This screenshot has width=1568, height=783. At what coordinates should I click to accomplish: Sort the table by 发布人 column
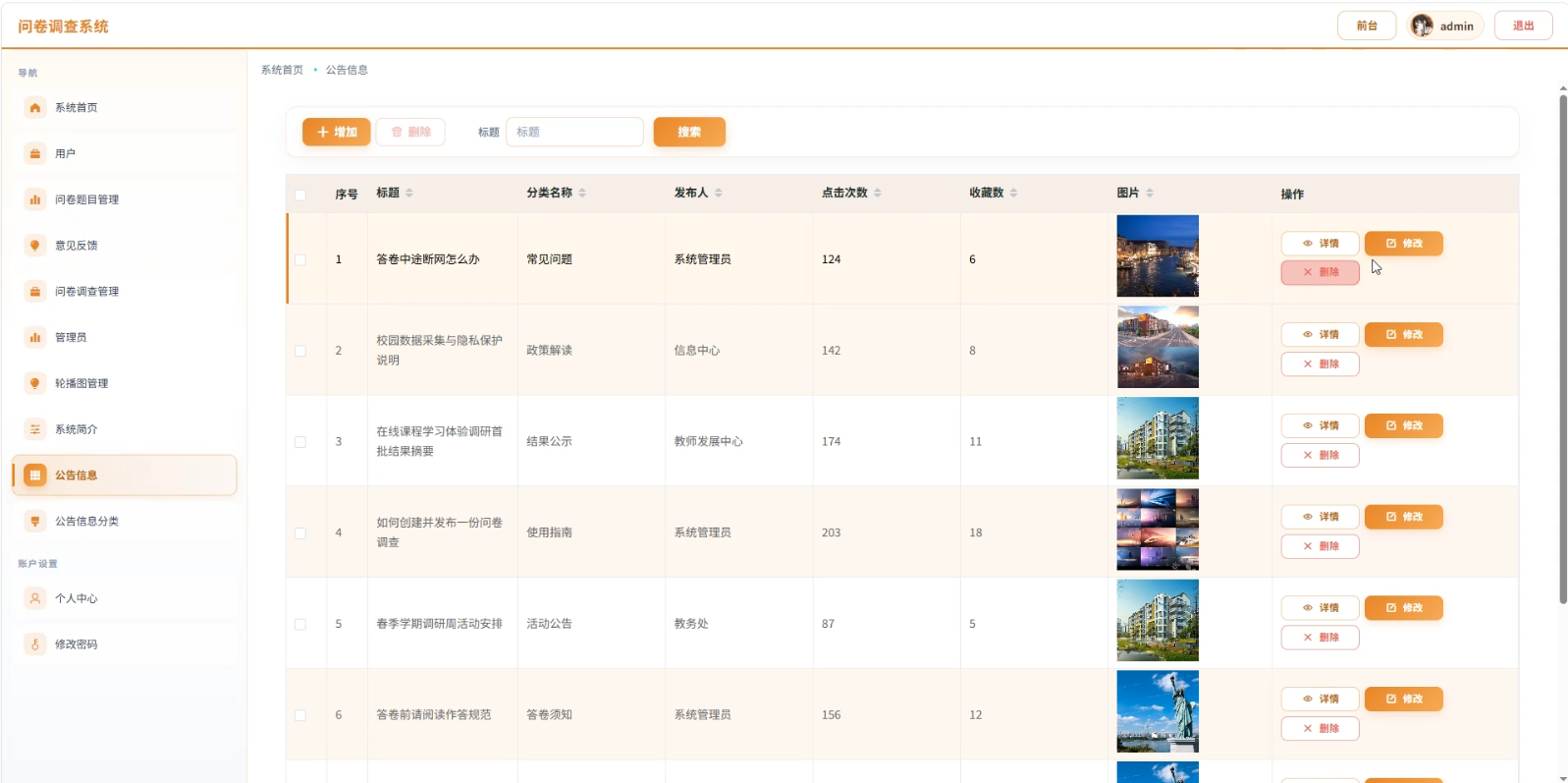(719, 193)
